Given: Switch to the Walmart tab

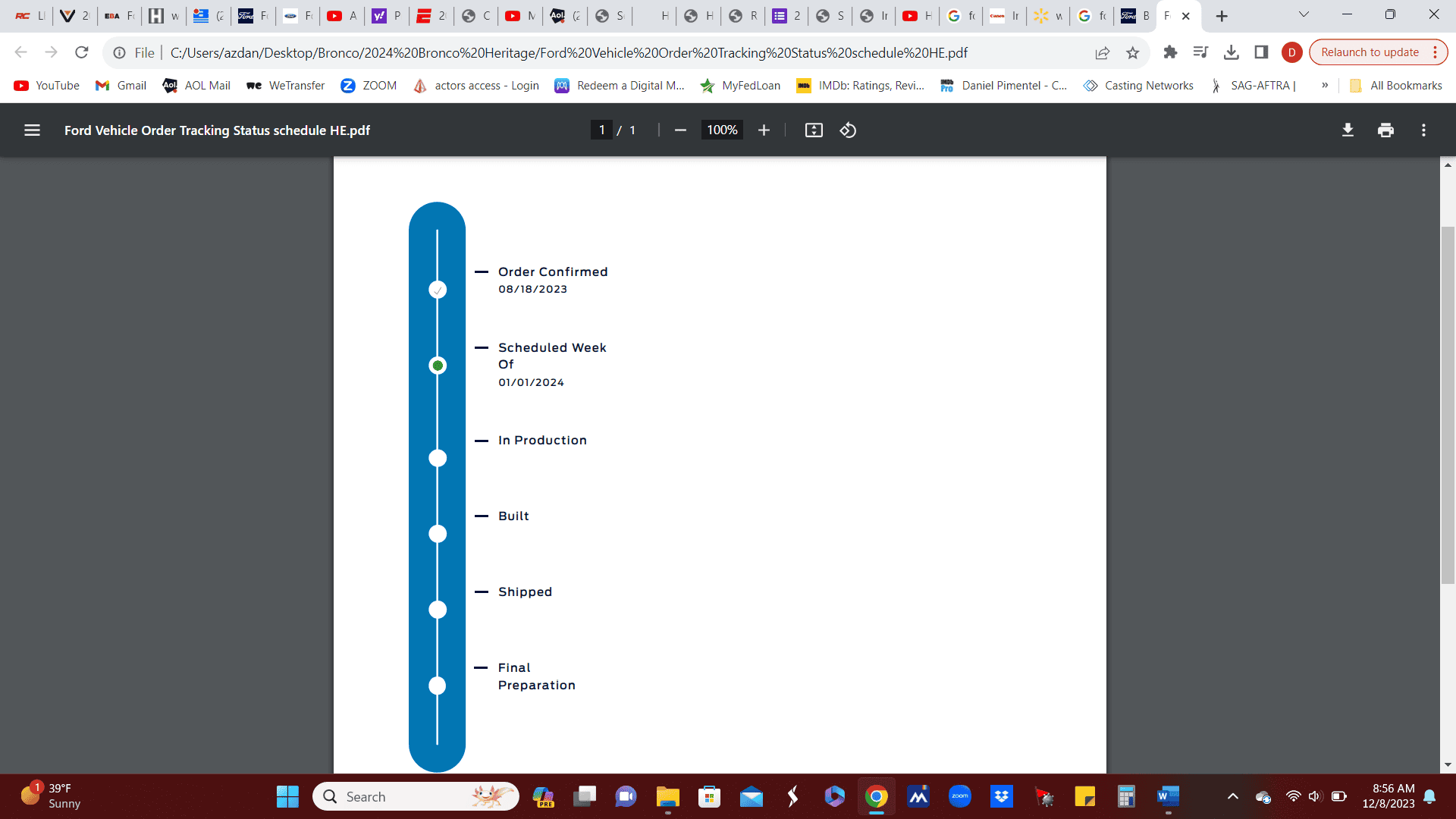Looking at the screenshot, I should coord(1049,16).
